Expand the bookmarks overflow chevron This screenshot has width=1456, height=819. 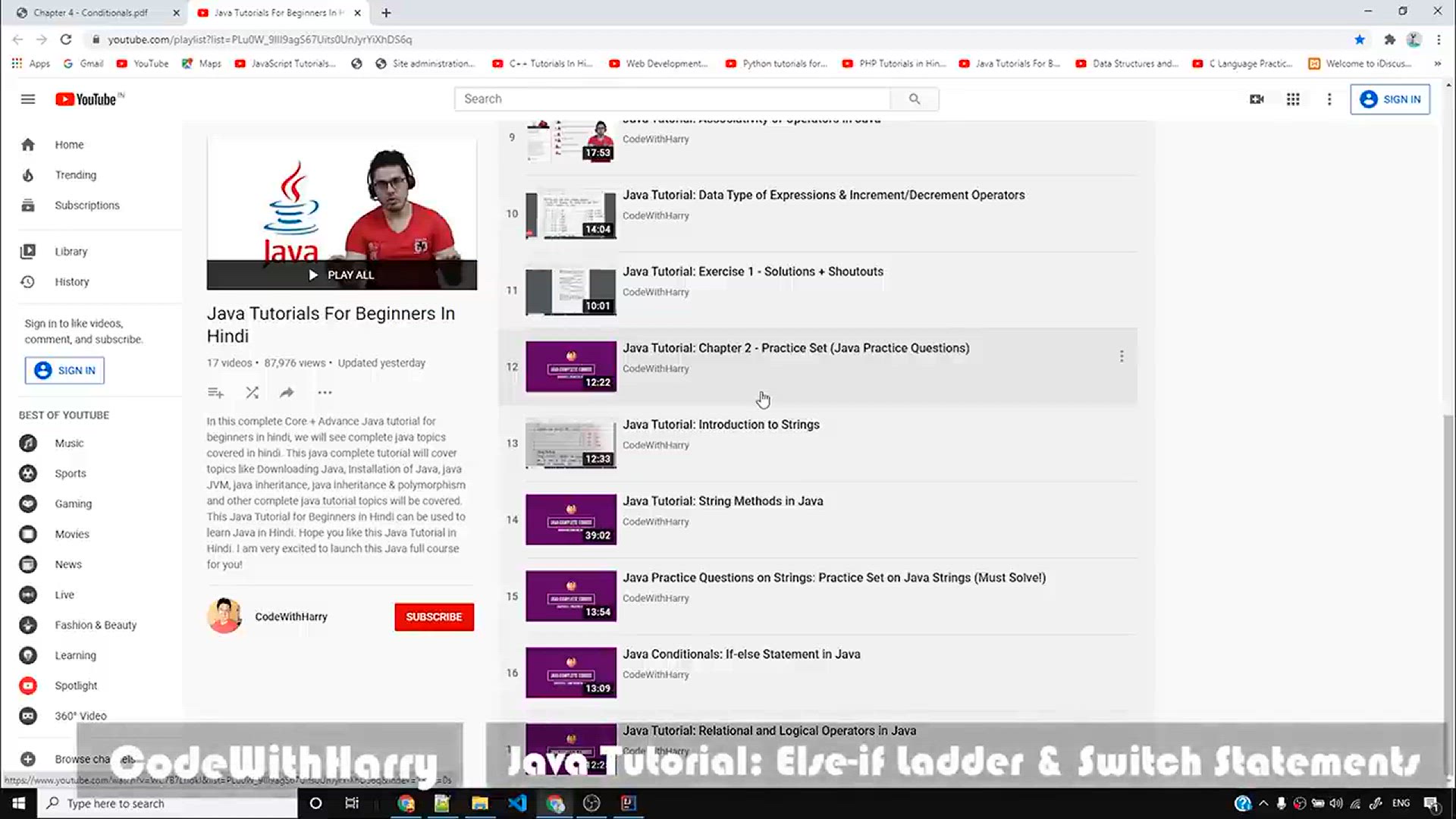(1437, 64)
